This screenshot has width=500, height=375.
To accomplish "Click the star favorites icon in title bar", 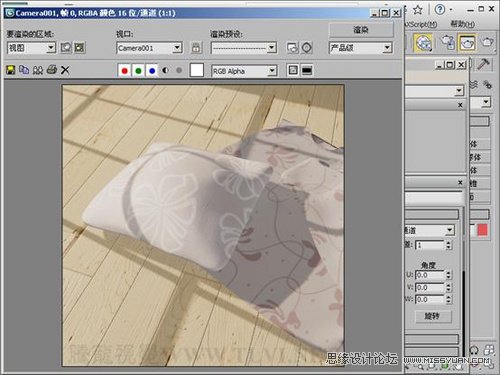I will (418, 10).
